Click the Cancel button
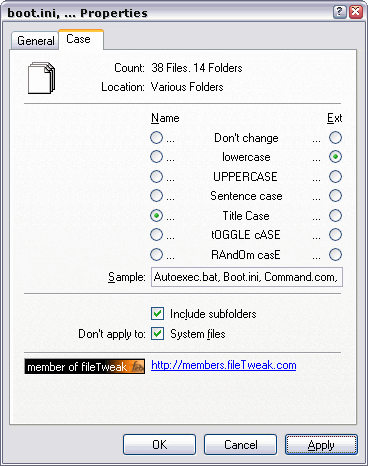 (240, 444)
